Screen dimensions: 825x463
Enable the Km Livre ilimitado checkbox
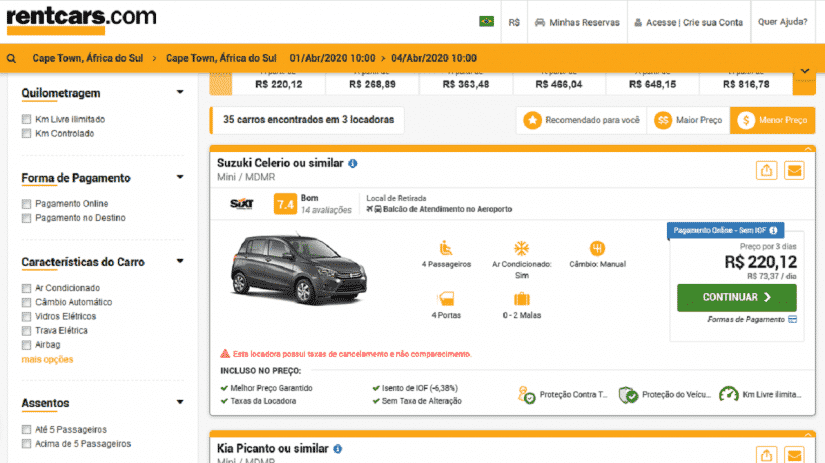pos(27,119)
